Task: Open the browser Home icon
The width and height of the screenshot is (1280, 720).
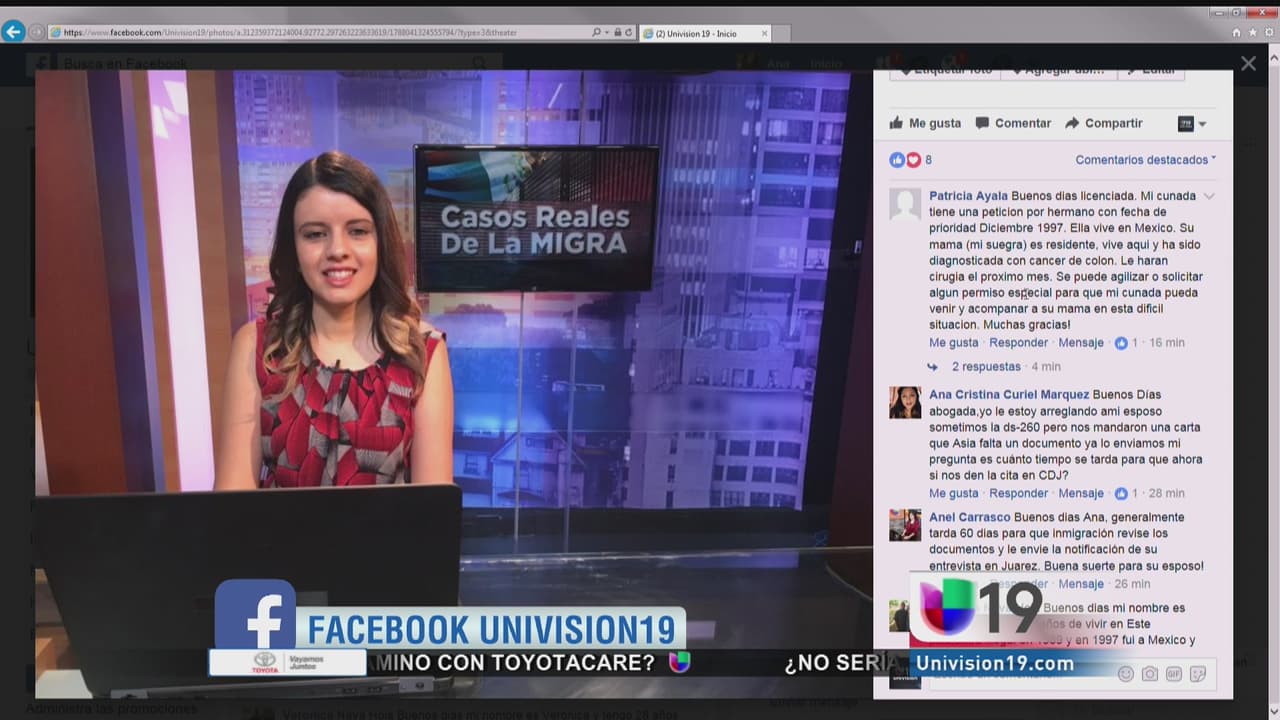Action: (1237, 33)
